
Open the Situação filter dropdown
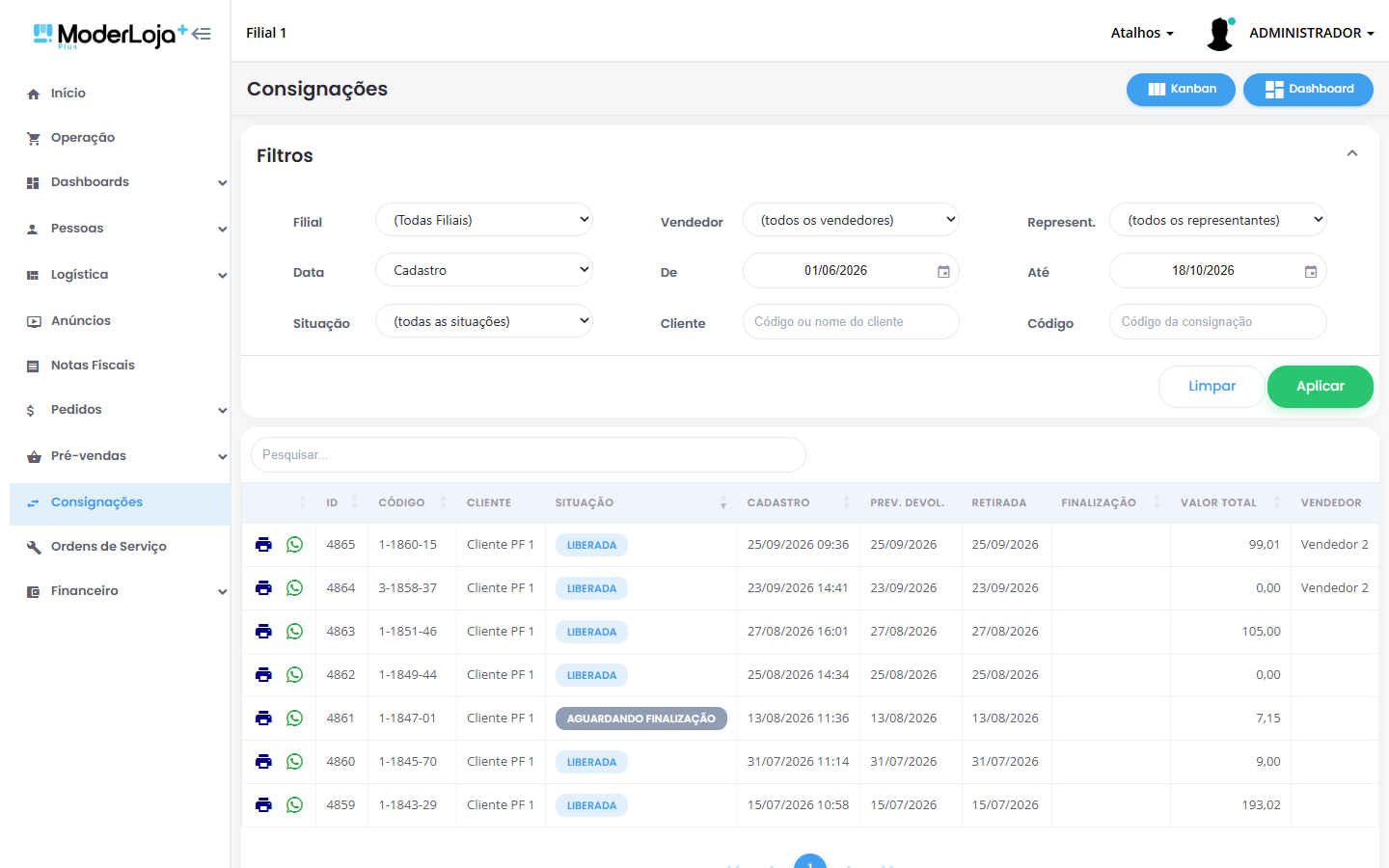coord(483,321)
